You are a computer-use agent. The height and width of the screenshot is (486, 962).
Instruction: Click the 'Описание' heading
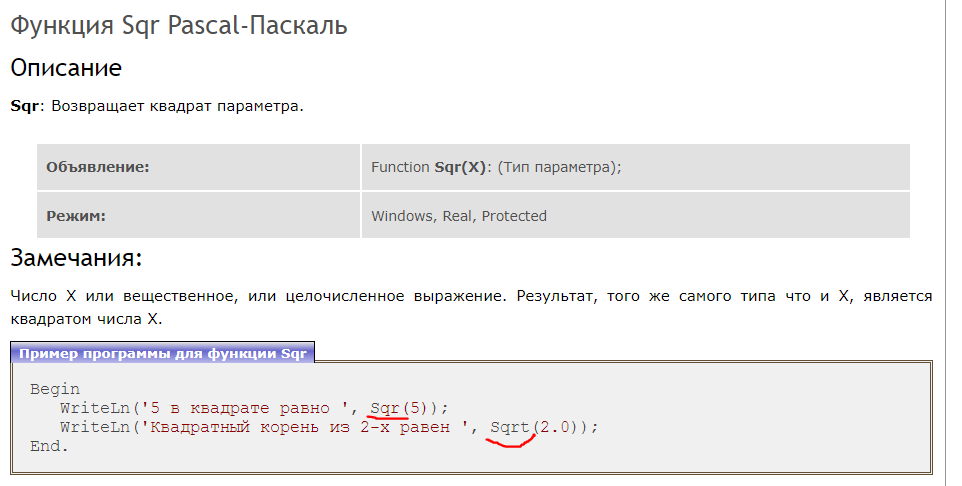[x=66, y=68]
